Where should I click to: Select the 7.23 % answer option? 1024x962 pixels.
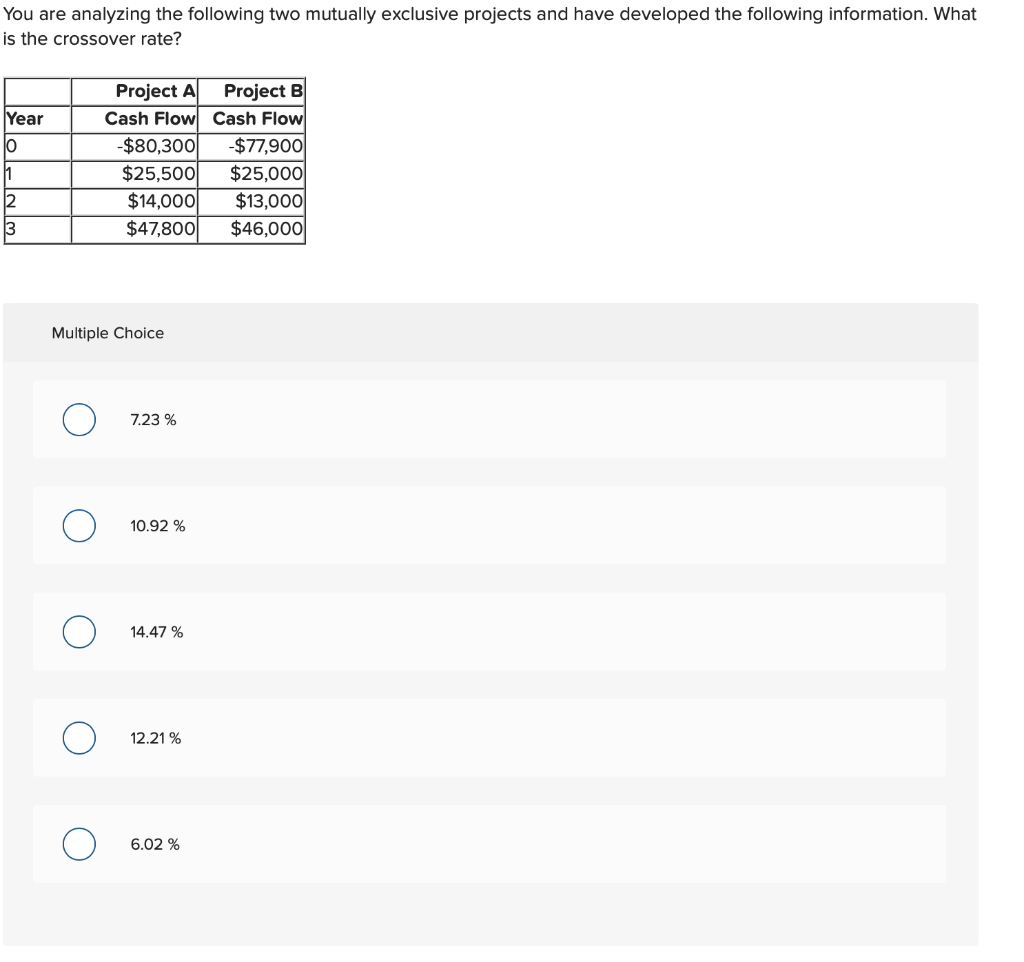coord(79,420)
